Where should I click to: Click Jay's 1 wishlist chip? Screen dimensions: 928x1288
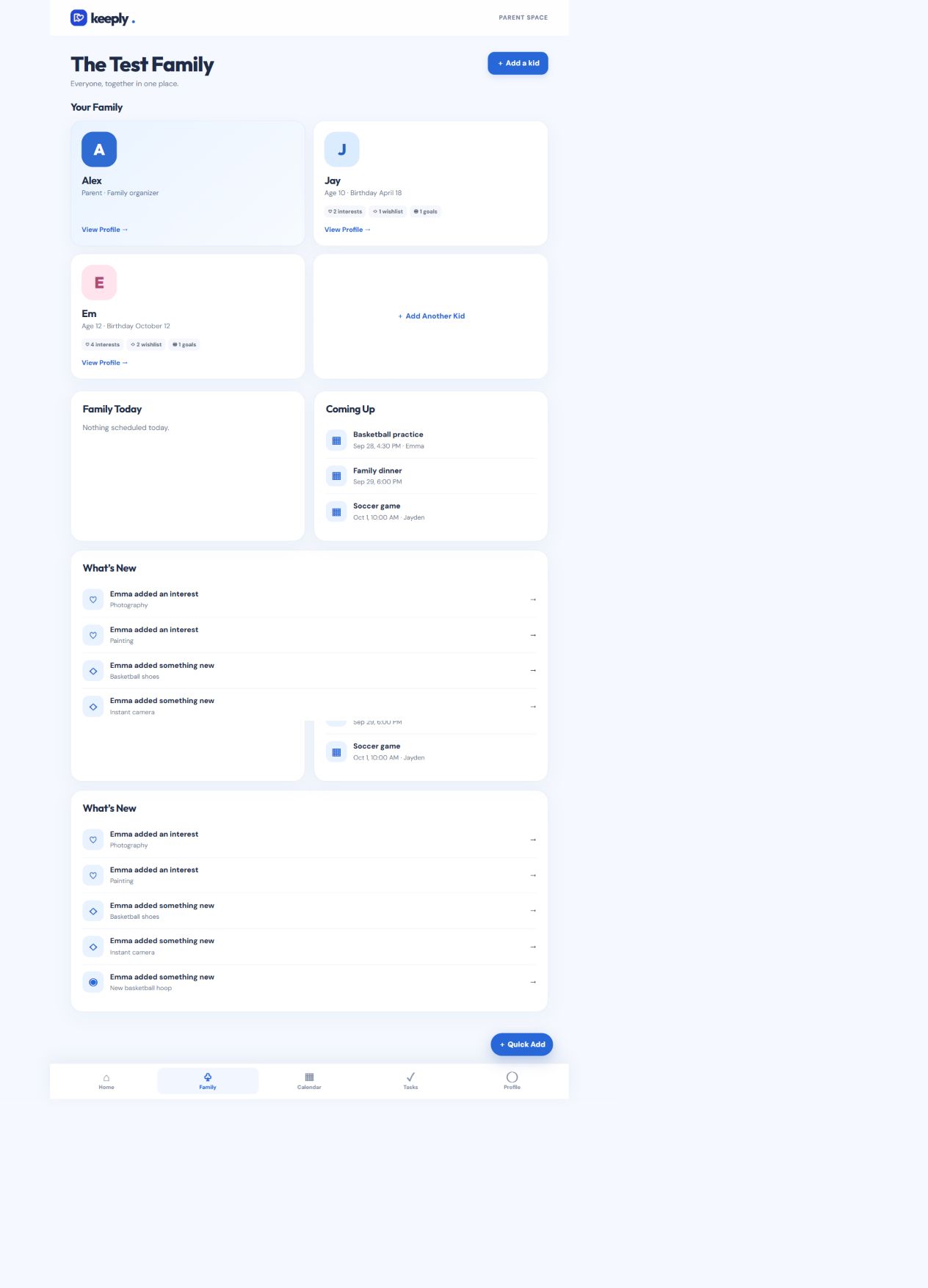pos(388,211)
